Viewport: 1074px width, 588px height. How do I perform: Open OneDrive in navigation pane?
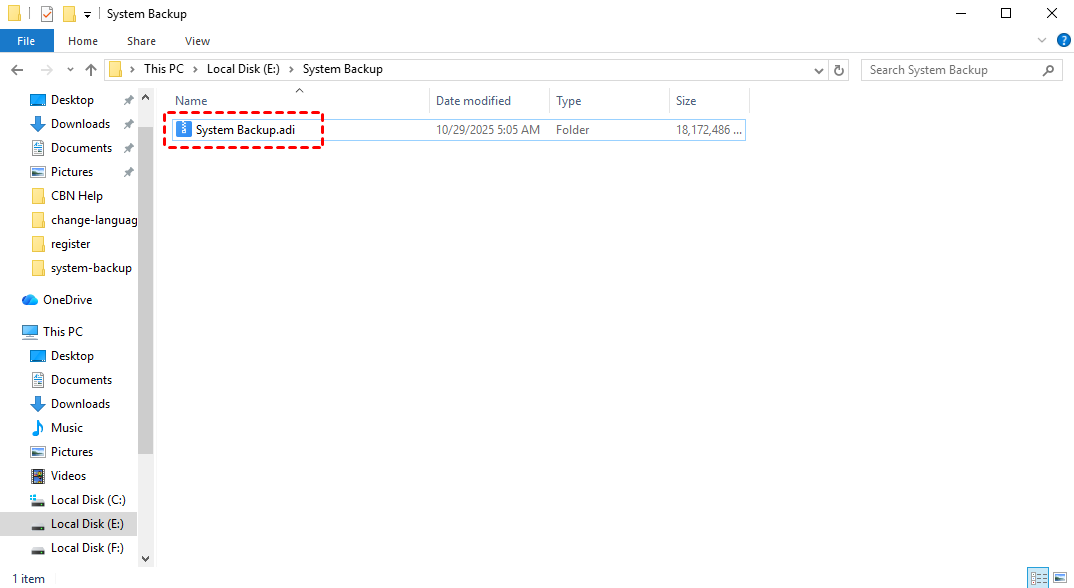pos(67,300)
